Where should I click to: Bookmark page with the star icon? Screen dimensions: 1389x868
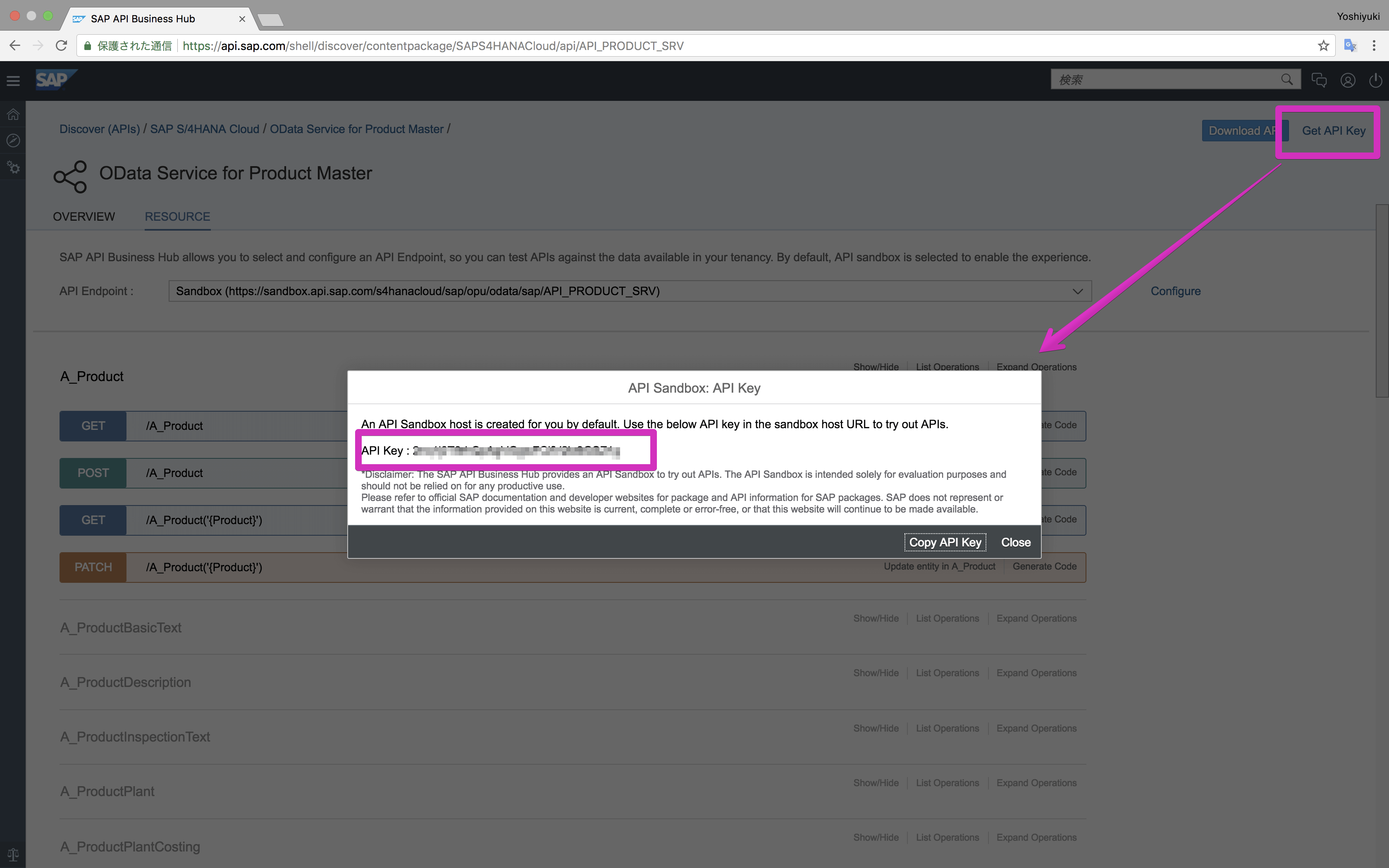[1324, 46]
